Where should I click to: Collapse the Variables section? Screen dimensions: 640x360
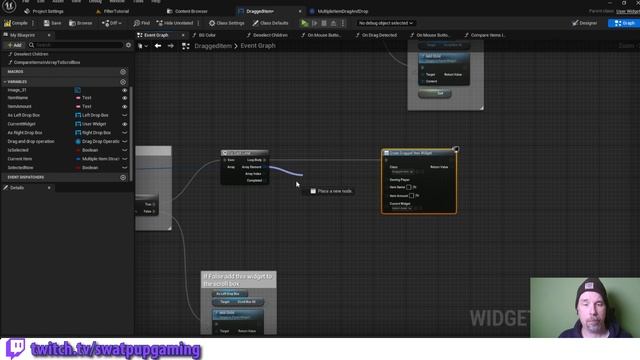[x=5, y=82]
